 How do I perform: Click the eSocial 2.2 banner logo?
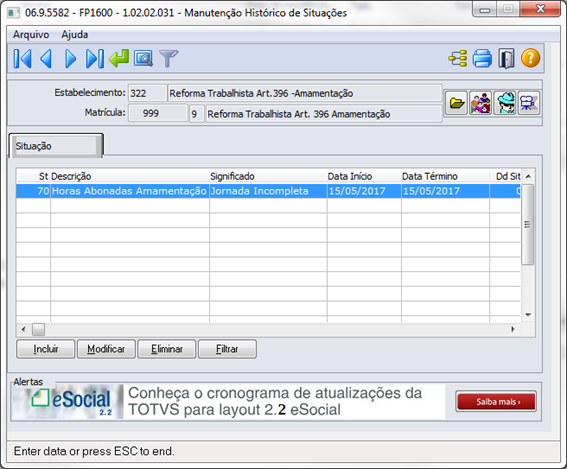67,402
